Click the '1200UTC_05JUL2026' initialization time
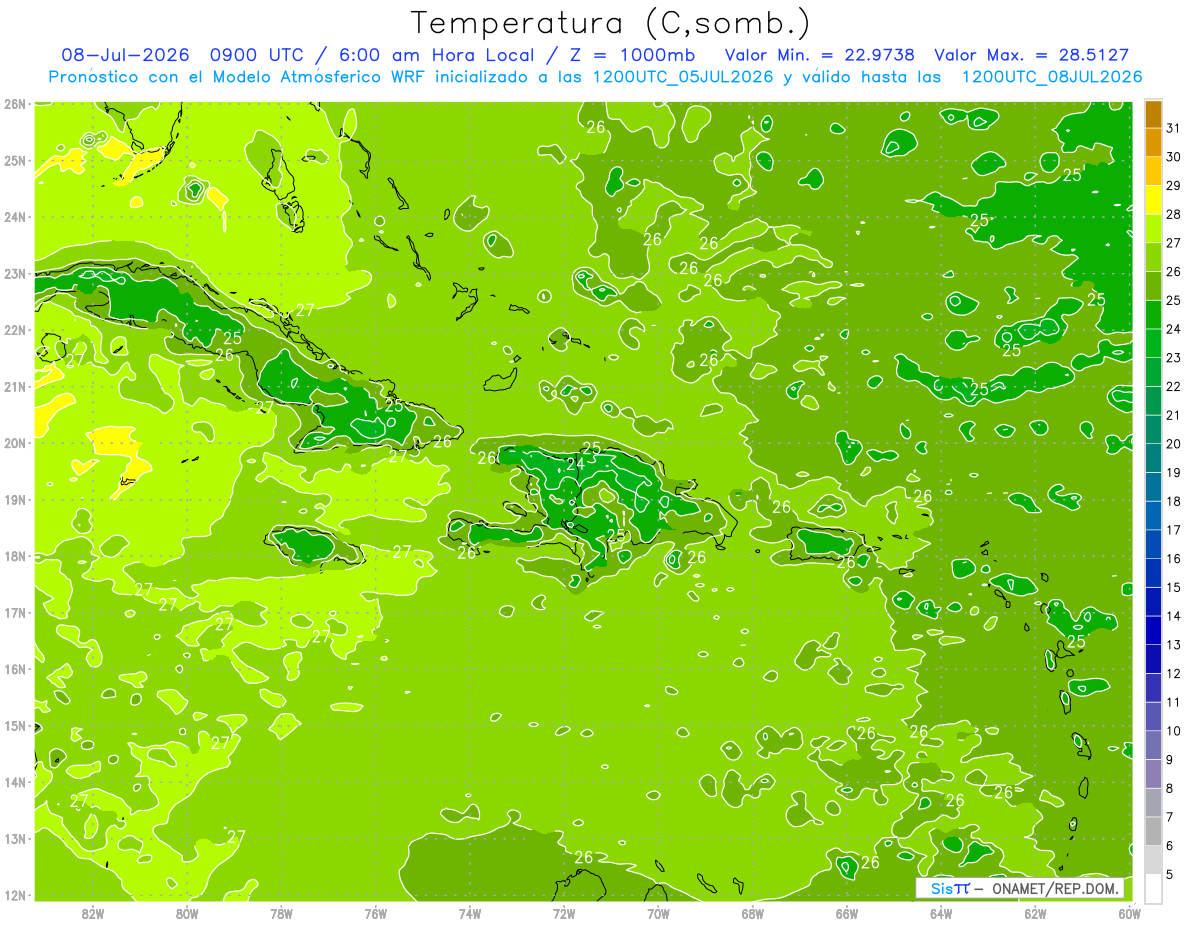 tap(682, 77)
